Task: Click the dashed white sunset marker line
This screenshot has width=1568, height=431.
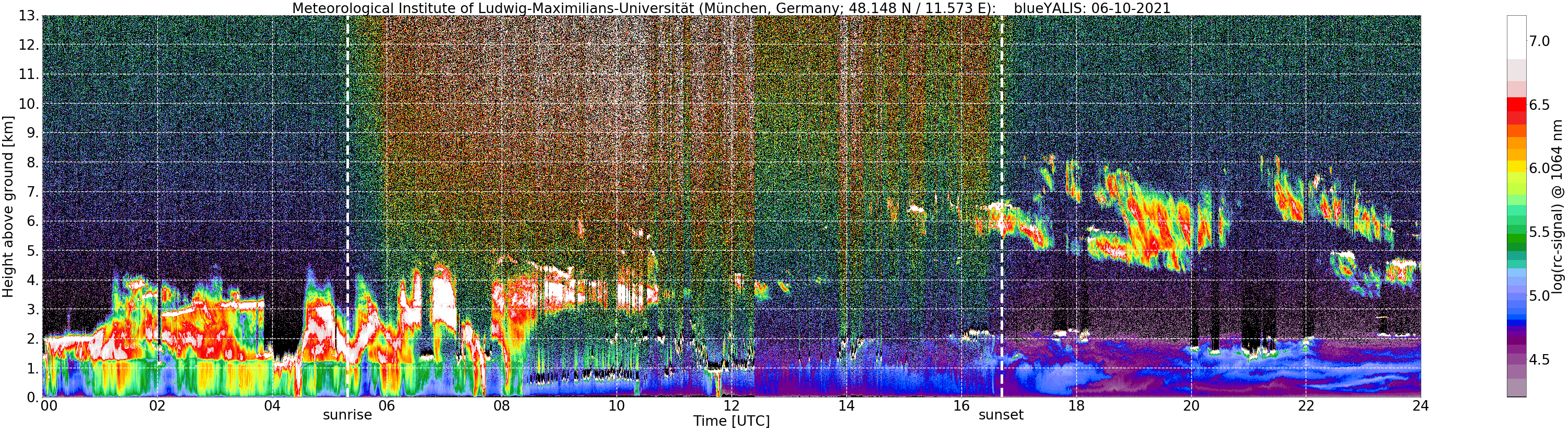Action: point(1001,206)
